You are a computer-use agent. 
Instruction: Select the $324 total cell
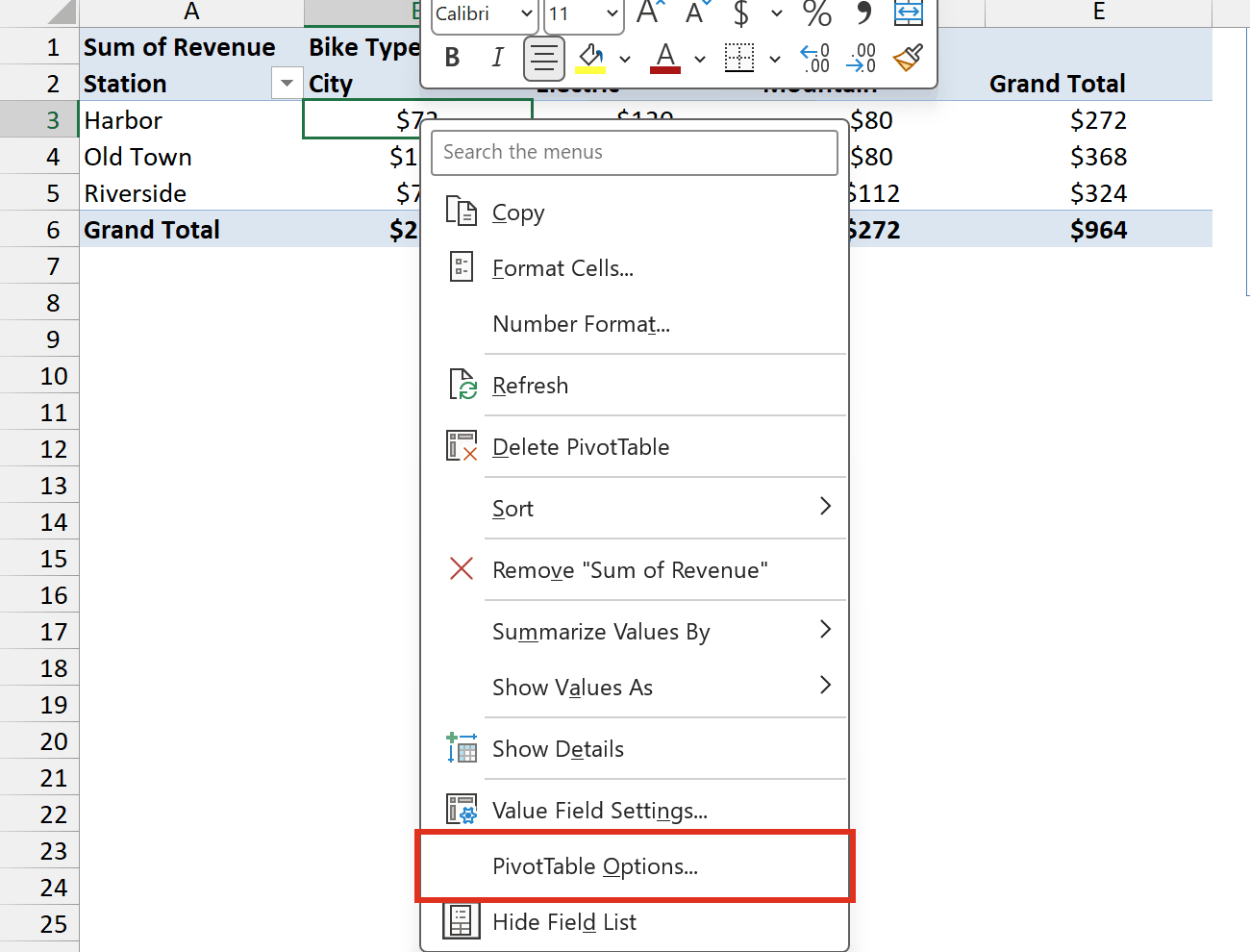click(x=1098, y=193)
